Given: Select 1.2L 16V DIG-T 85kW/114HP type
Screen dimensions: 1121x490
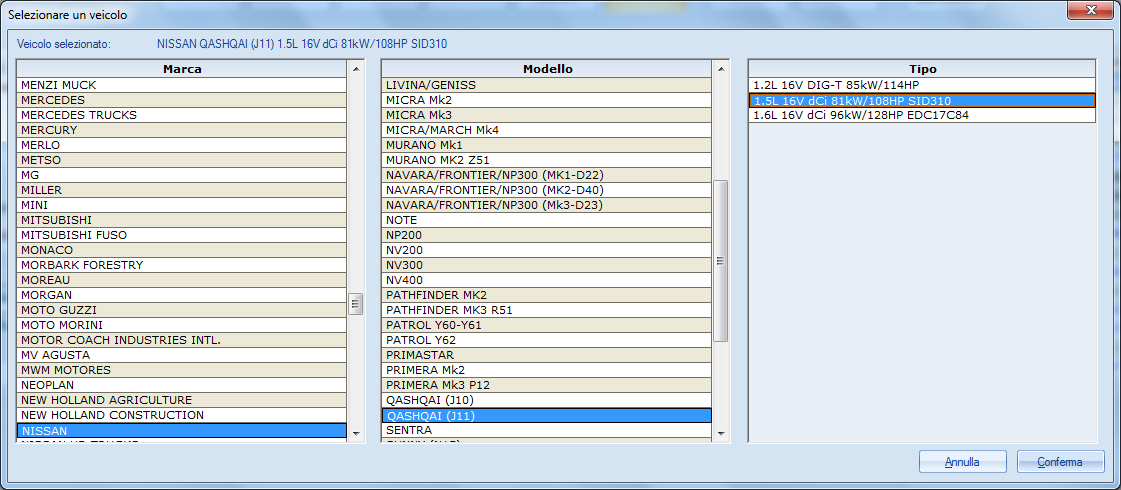Looking at the screenshot, I should tap(922, 85).
